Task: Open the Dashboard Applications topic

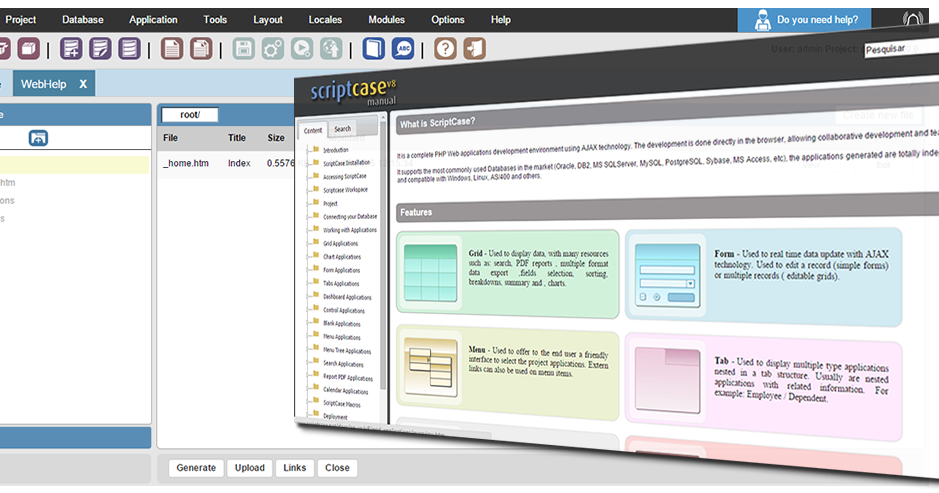Action: [x=347, y=297]
